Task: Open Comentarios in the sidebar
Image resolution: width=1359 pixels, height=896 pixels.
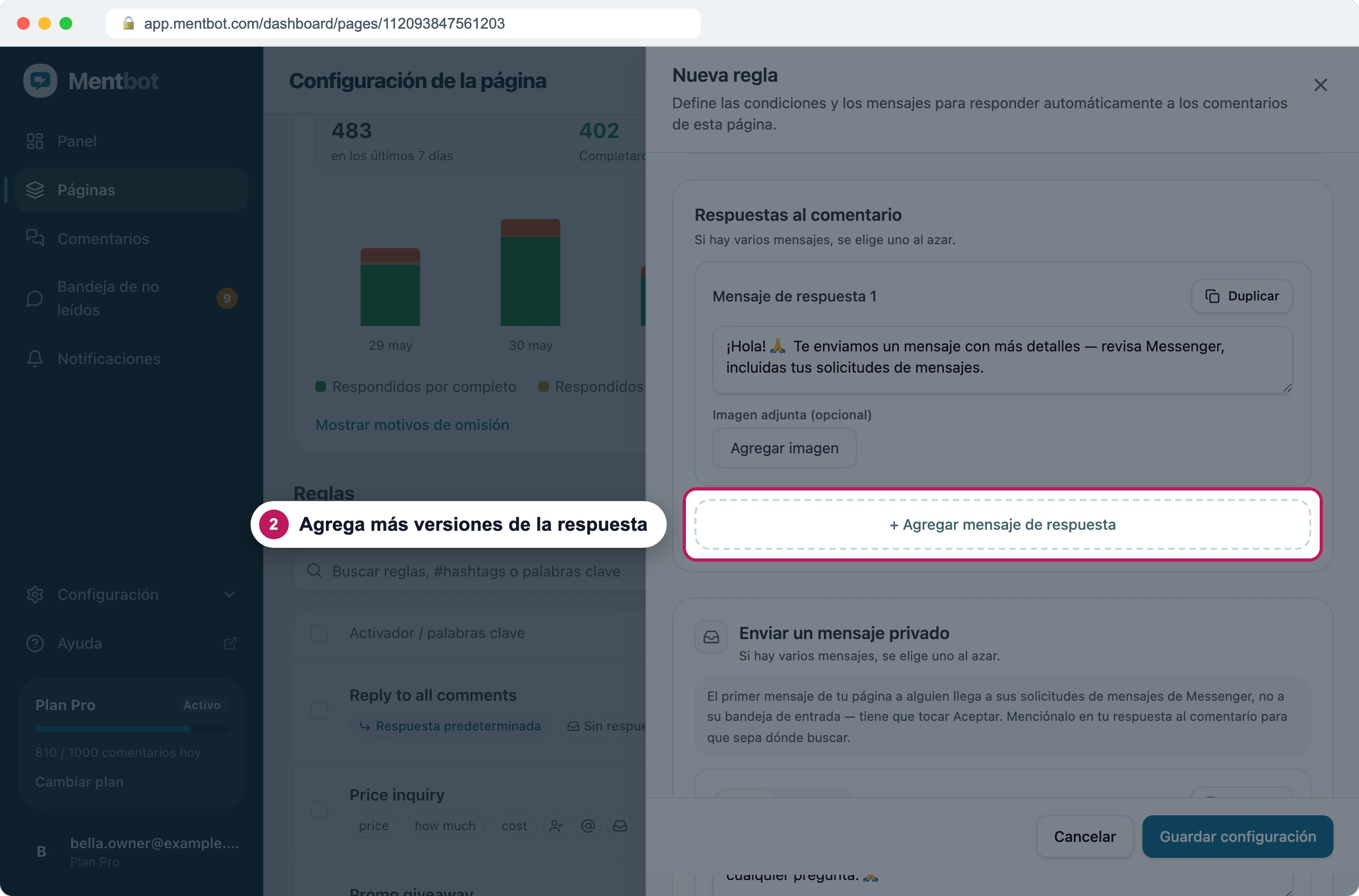Action: click(x=132, y=238)
